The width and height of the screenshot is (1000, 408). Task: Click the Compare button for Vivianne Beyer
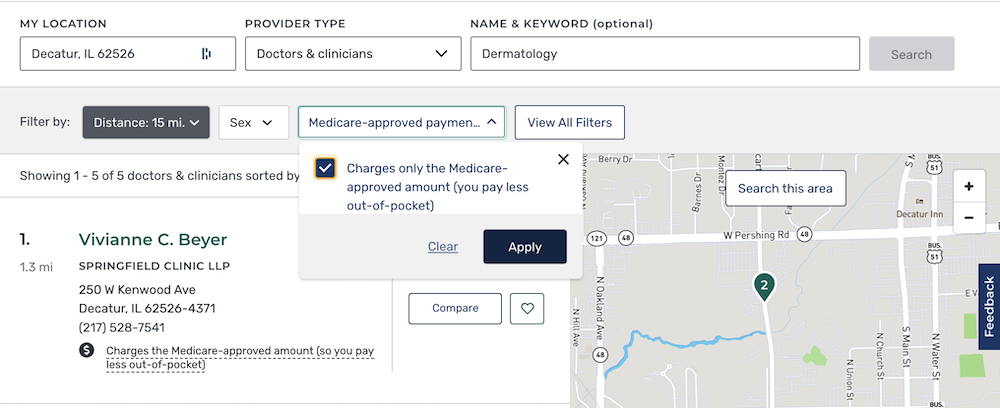[455, 309]
